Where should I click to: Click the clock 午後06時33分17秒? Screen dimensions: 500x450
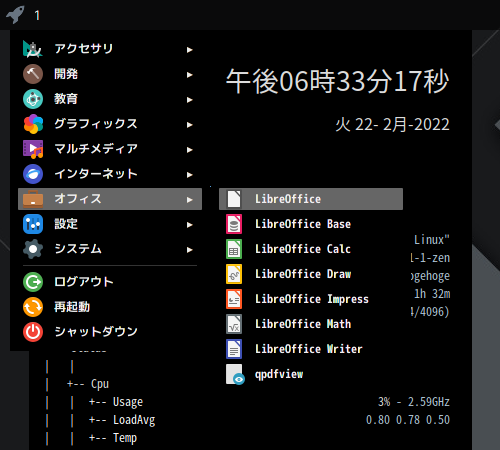tap(337, 81)
